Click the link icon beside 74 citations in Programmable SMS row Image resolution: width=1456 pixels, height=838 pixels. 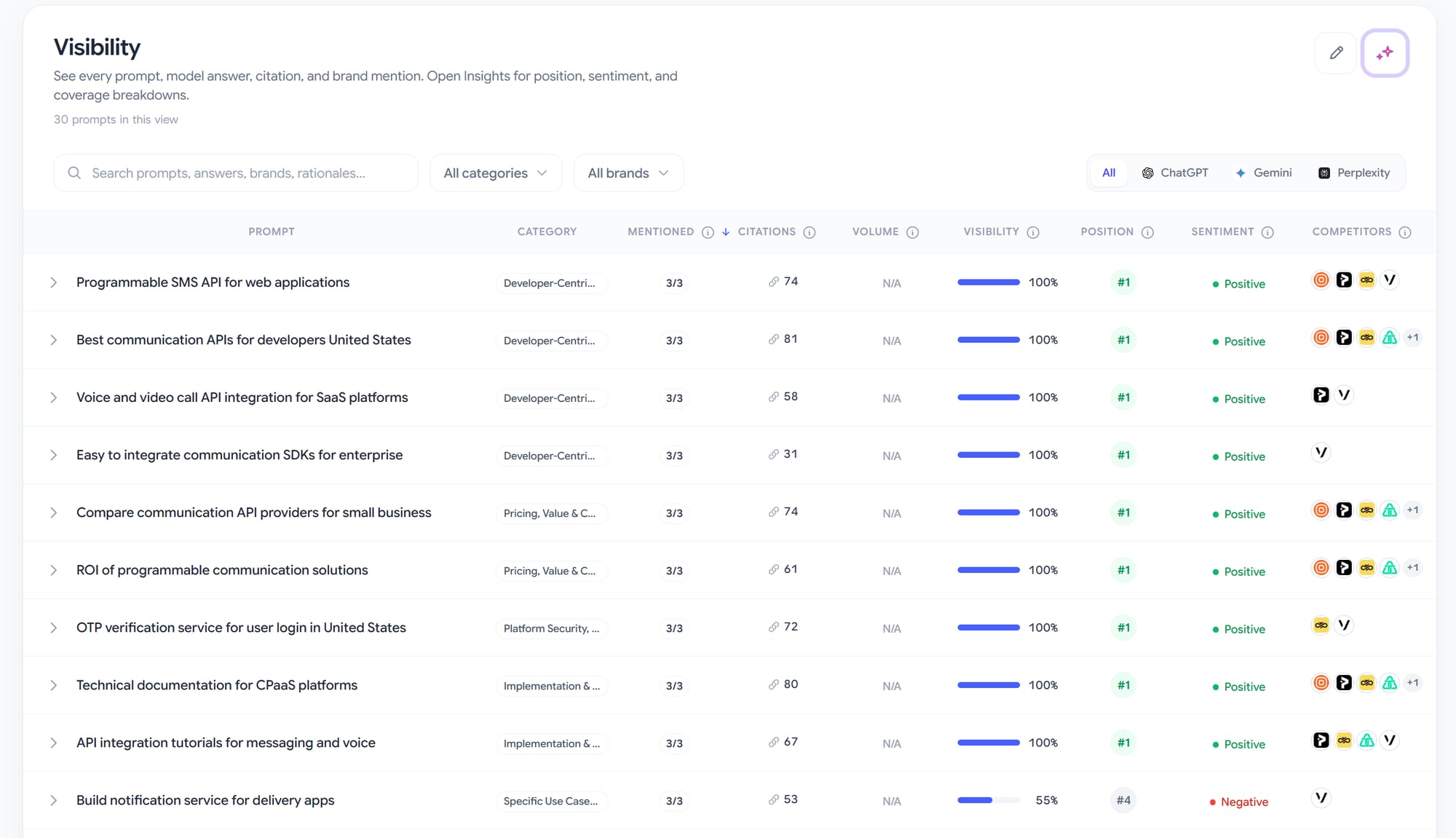[773, 282]
